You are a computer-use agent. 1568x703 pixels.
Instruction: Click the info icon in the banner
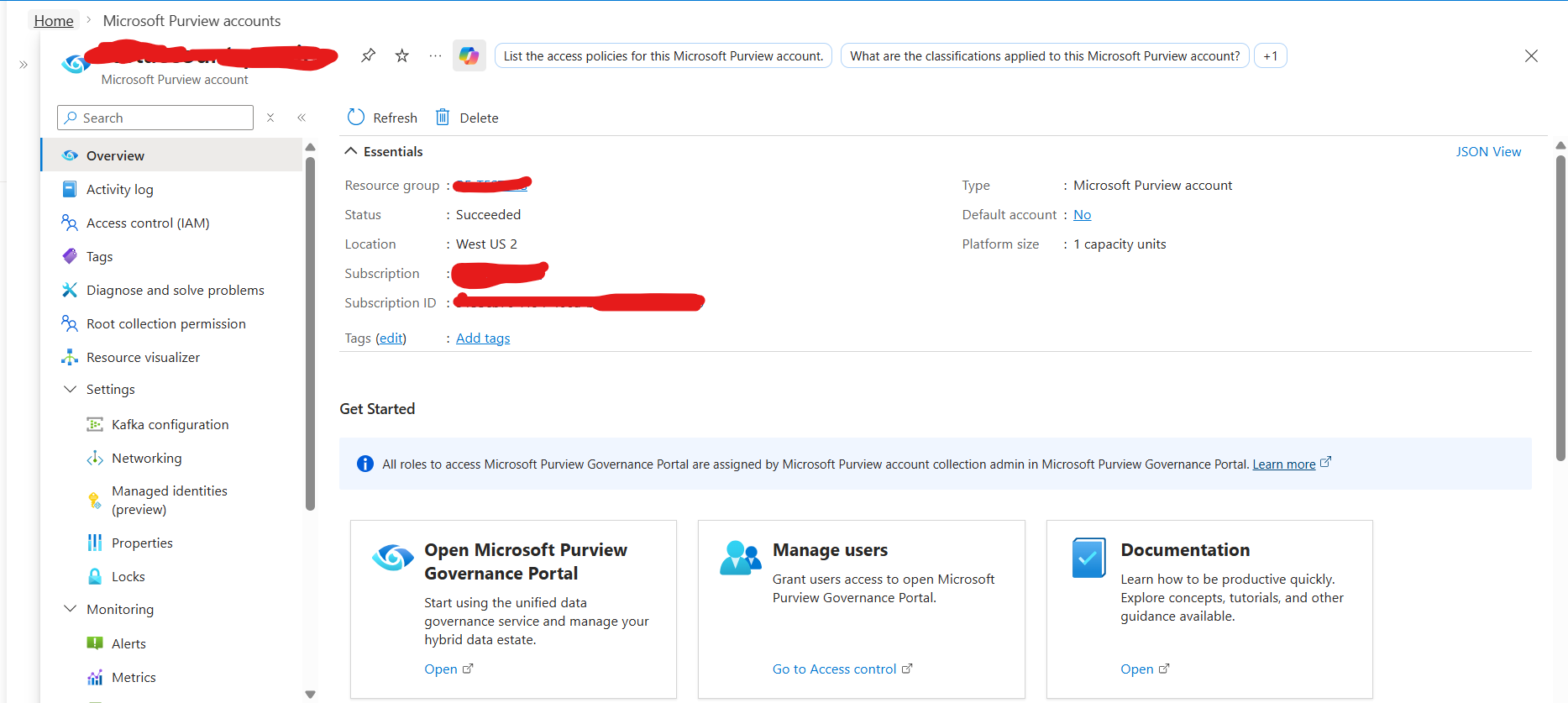click(x=365, y=464)
